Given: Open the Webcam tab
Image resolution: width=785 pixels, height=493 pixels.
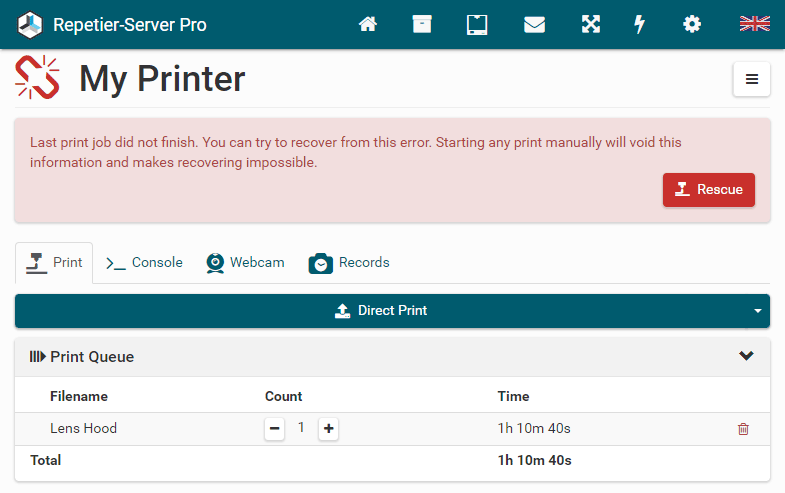Looking at the screenshot, I should [x=246, y=263].
